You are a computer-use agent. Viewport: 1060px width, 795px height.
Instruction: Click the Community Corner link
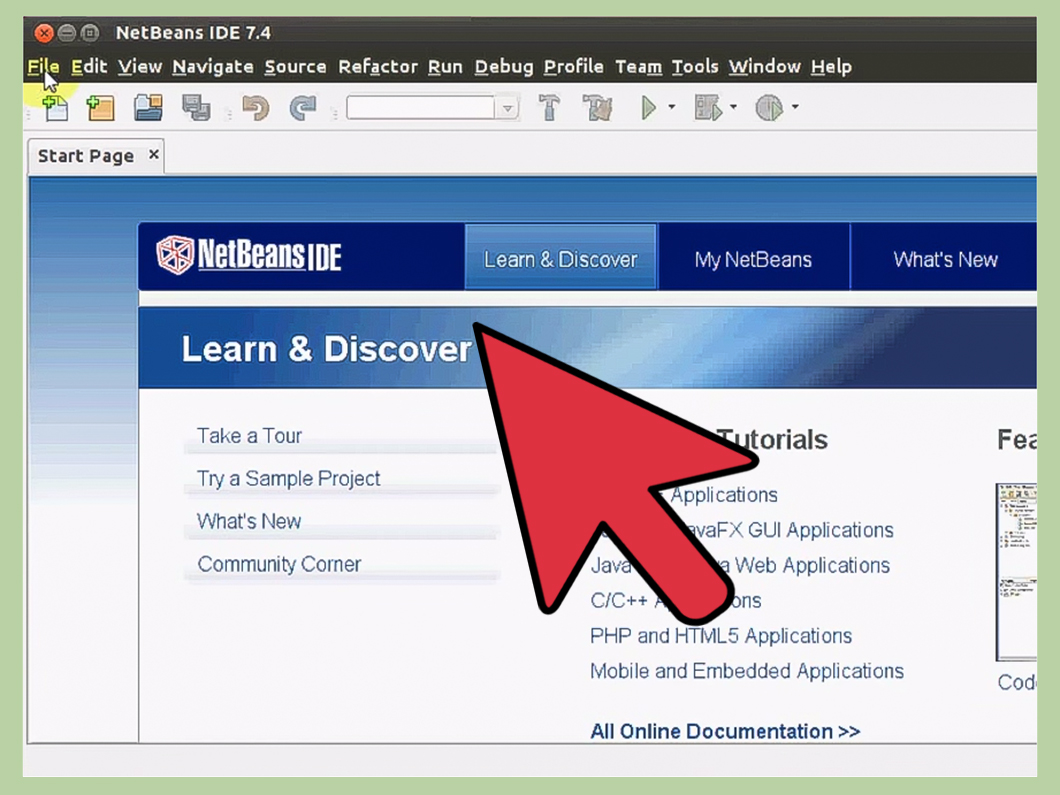279,564
